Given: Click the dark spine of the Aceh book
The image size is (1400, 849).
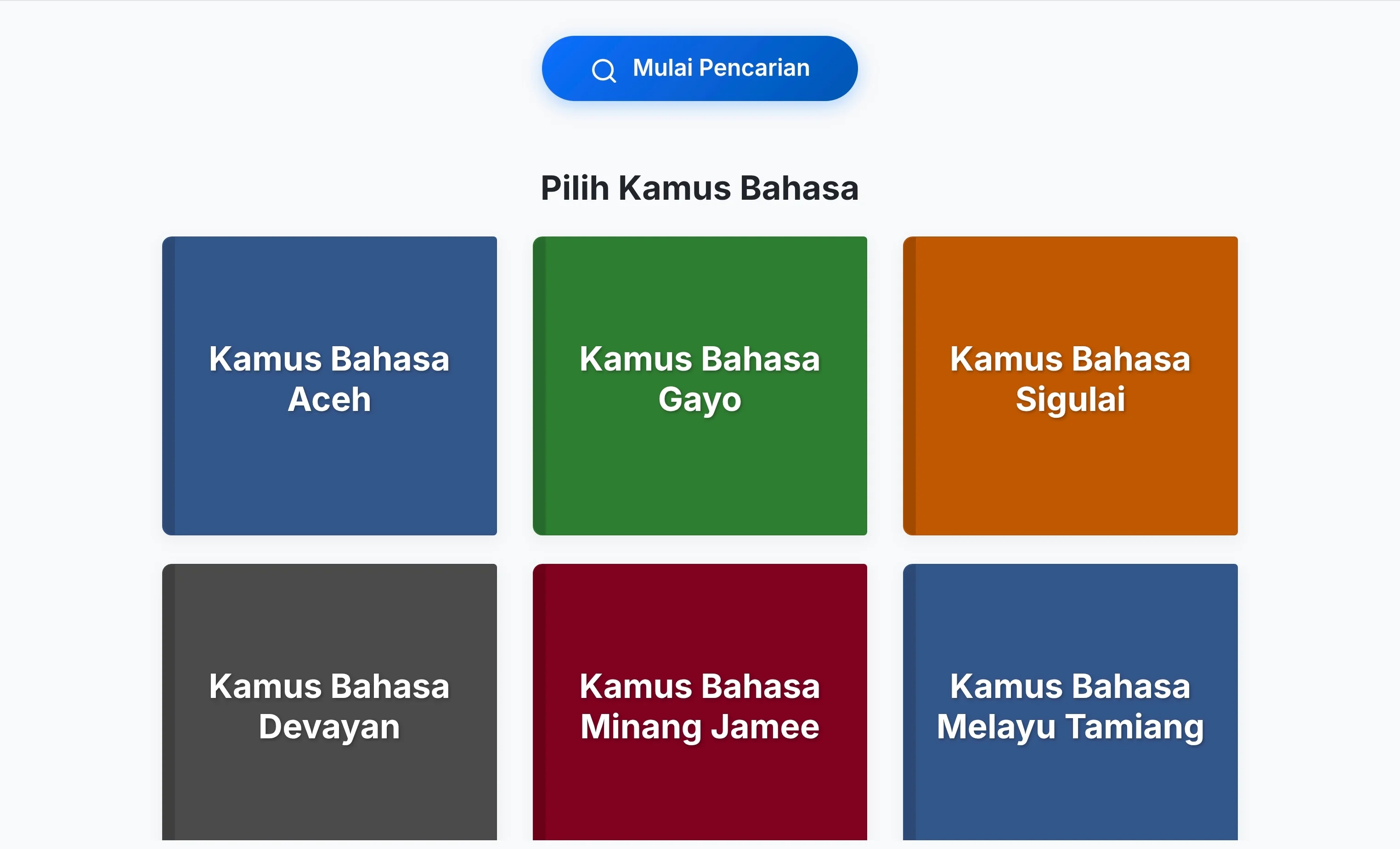Looking at the screenshot, I should (169, 386).
